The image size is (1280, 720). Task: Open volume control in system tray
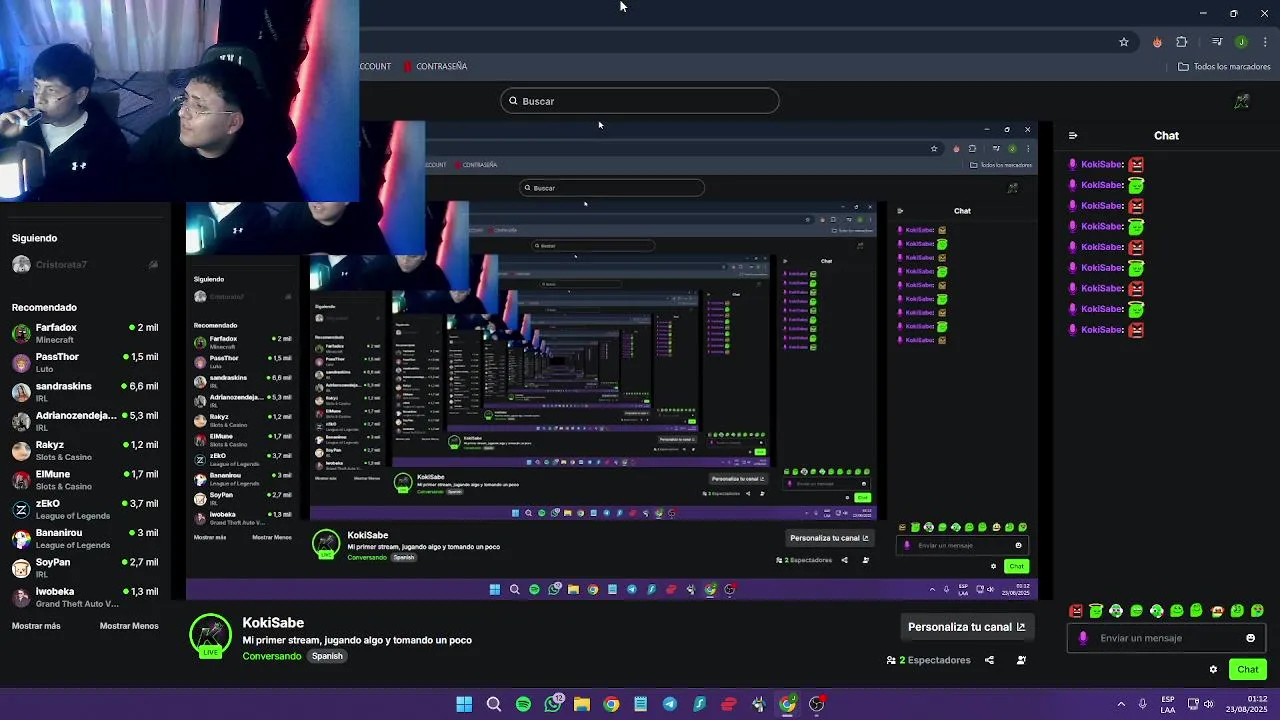(1208, 704)
